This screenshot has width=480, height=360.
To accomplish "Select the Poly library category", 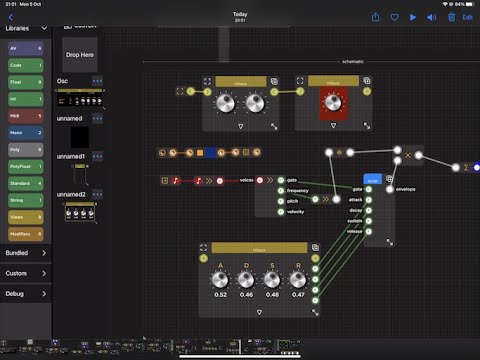I will pyautogui.click(x=26, y=150).
